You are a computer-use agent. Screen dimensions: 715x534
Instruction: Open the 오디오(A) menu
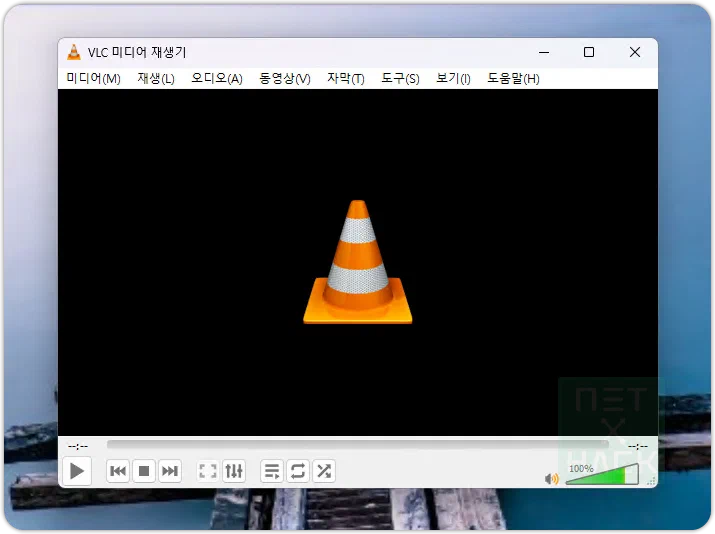(217, 78)
